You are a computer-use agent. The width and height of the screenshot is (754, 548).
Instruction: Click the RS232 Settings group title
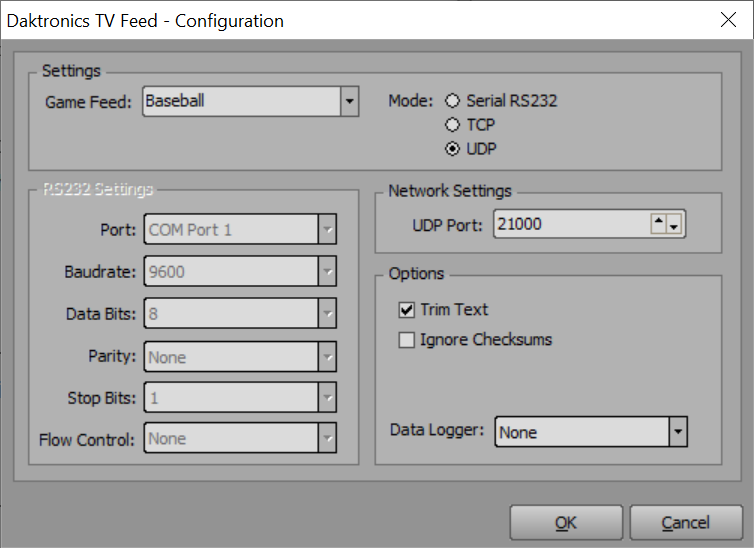pyautogui.click(x=98, y=189)
